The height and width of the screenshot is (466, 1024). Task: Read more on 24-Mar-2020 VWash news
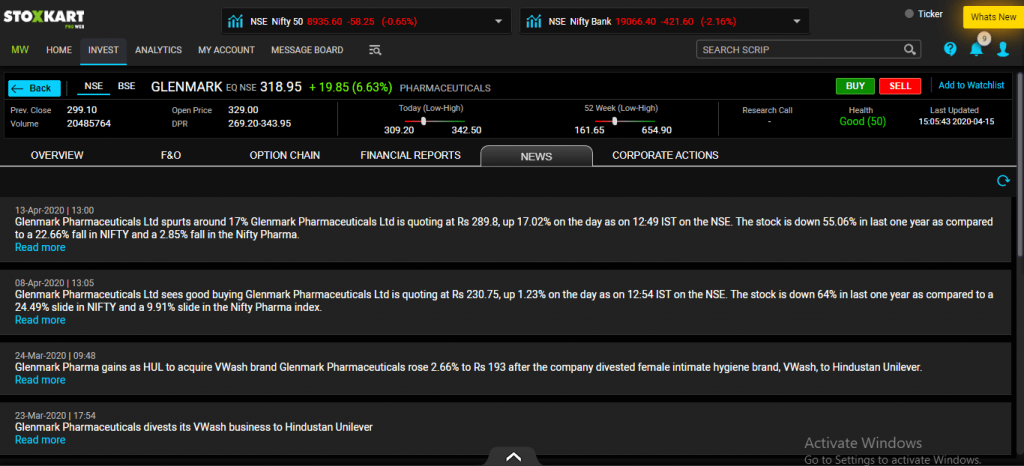click(x=40, y=380)
